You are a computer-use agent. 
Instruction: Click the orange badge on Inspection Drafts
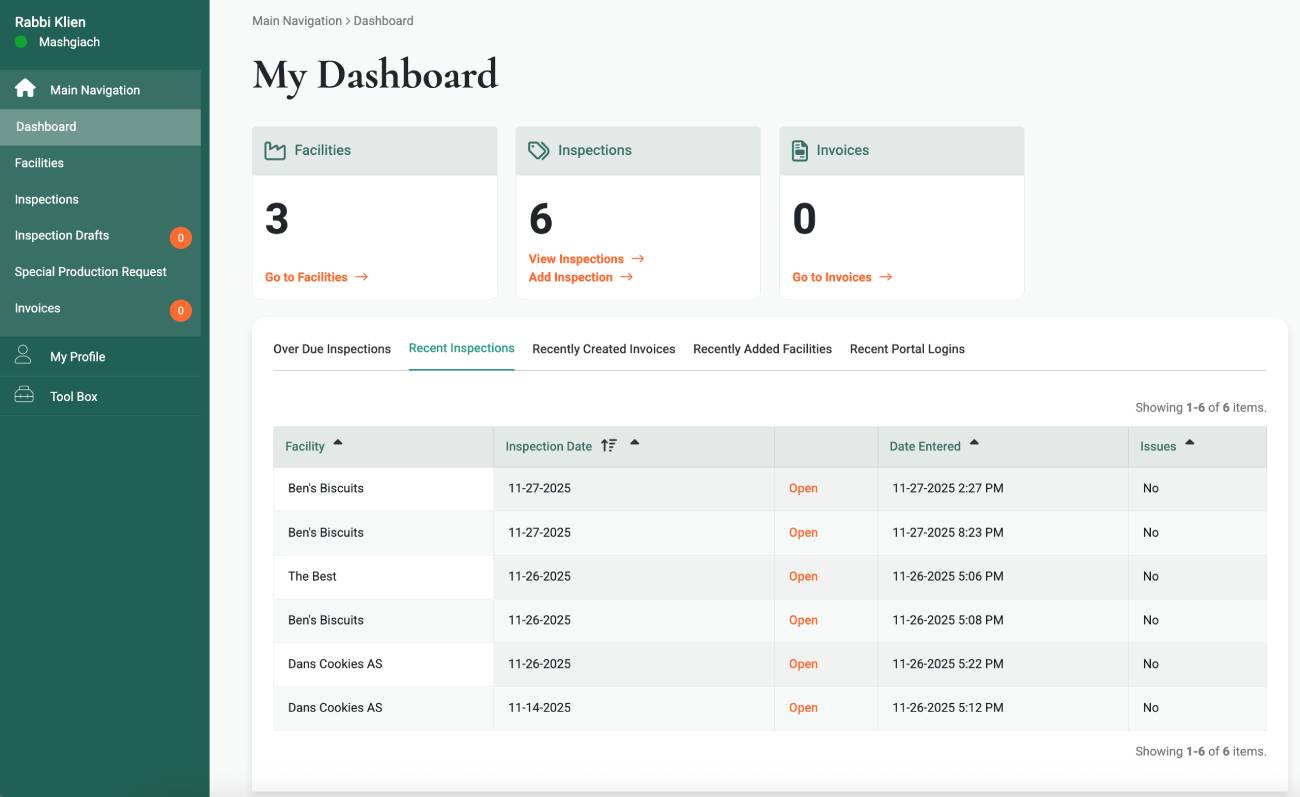(x=181, y=237)
